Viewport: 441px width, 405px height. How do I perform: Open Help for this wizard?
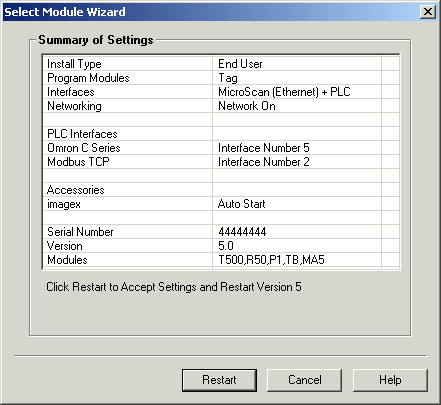click(390, 380)
